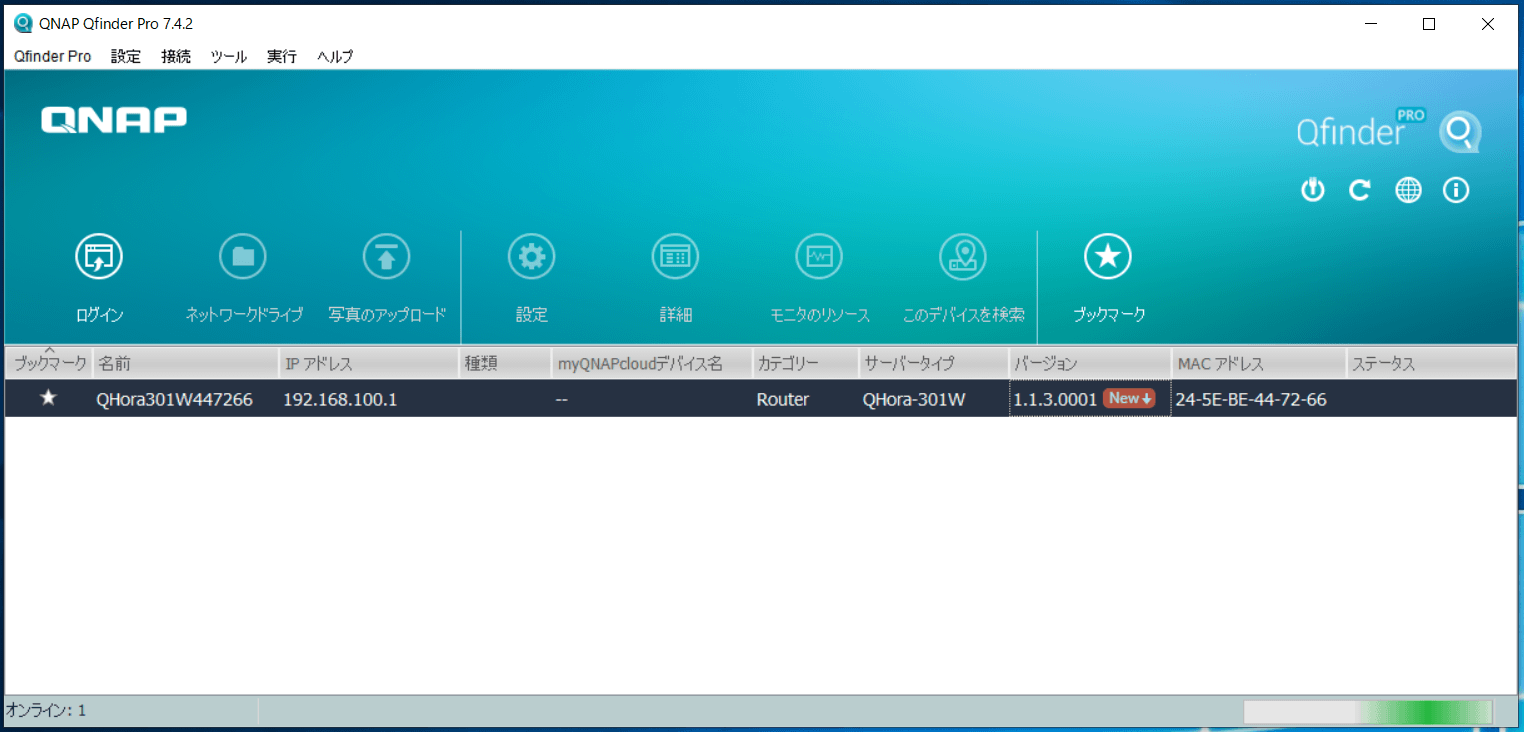Click the -- myQNAPcloud name cell

(x=562, y=399)
